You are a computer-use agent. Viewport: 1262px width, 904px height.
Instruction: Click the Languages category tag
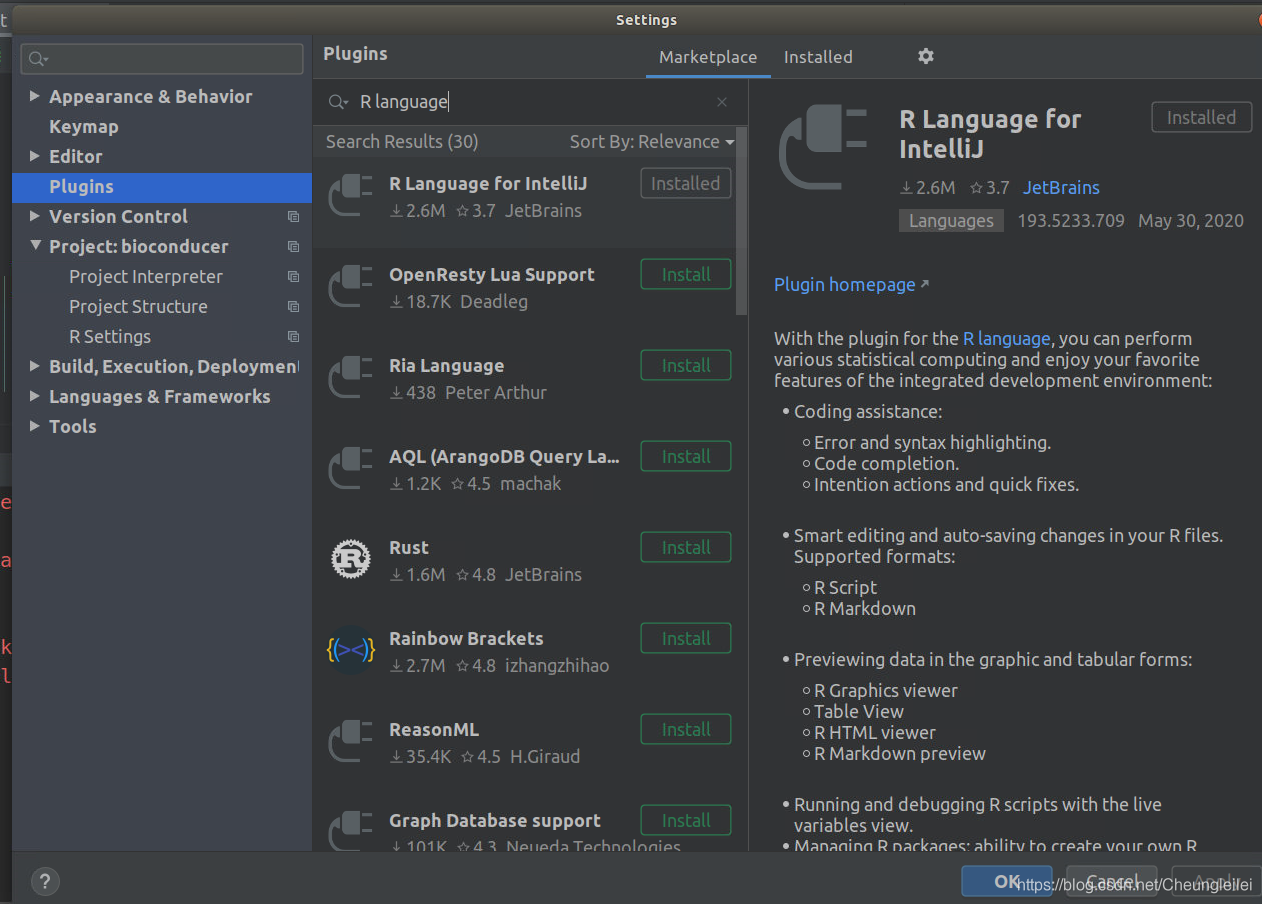pos(951,221)
